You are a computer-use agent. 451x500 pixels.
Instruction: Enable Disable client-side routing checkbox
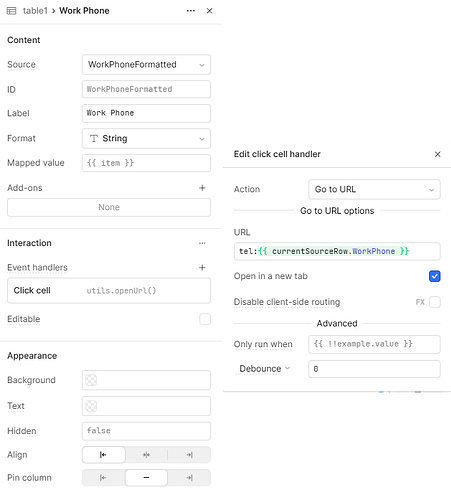tap(435, 302)
